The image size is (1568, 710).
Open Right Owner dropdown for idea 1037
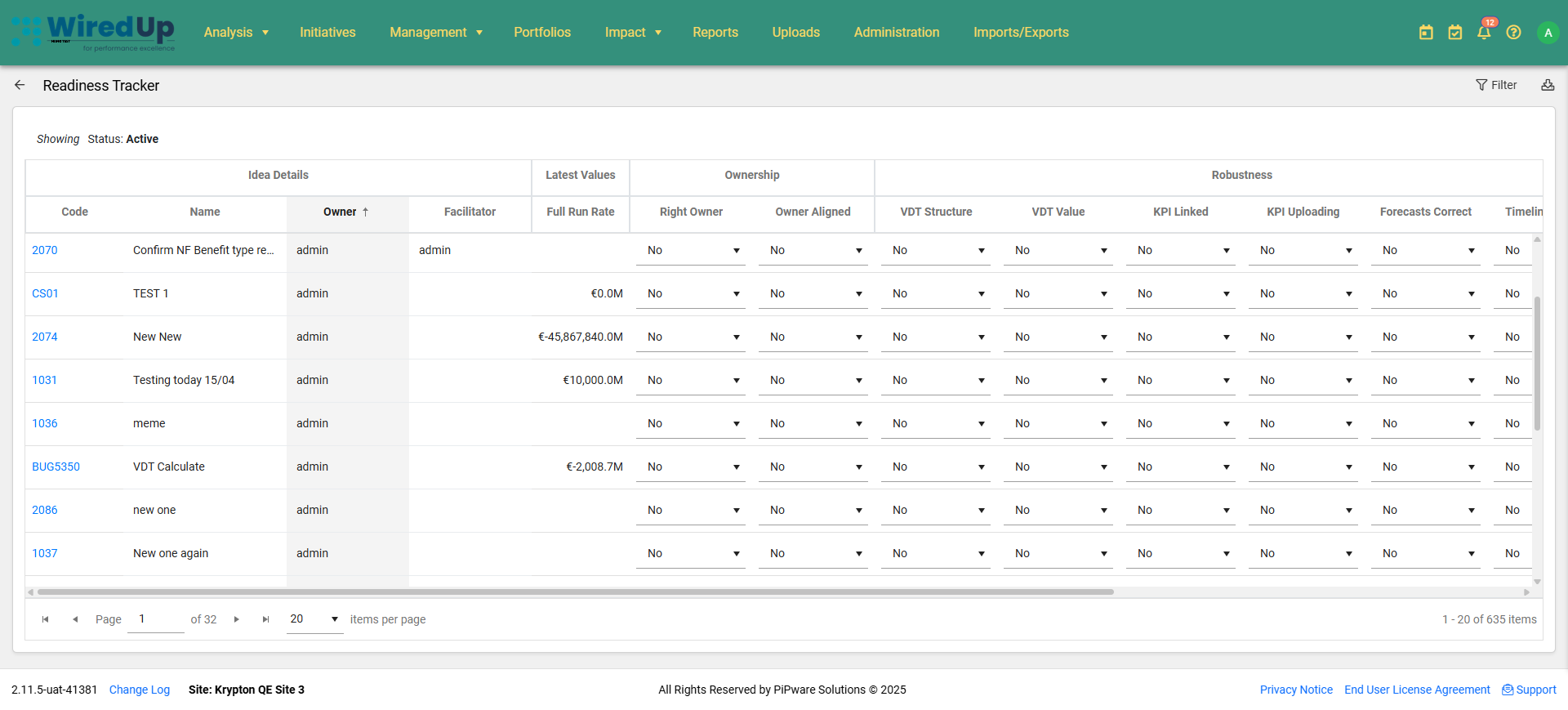tap(691, 554)
